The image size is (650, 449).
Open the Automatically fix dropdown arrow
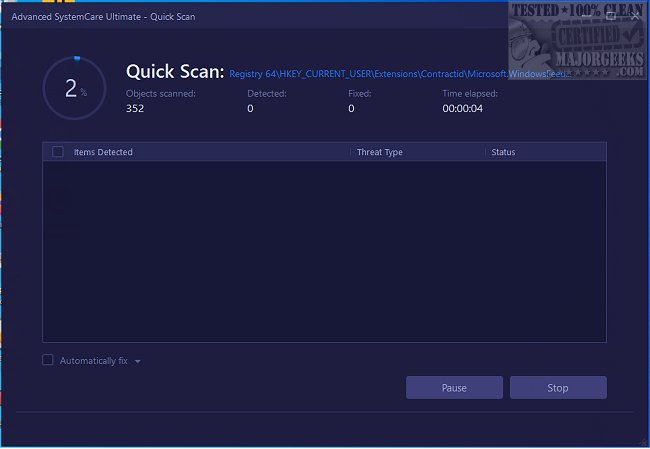[x=138, y=362]
